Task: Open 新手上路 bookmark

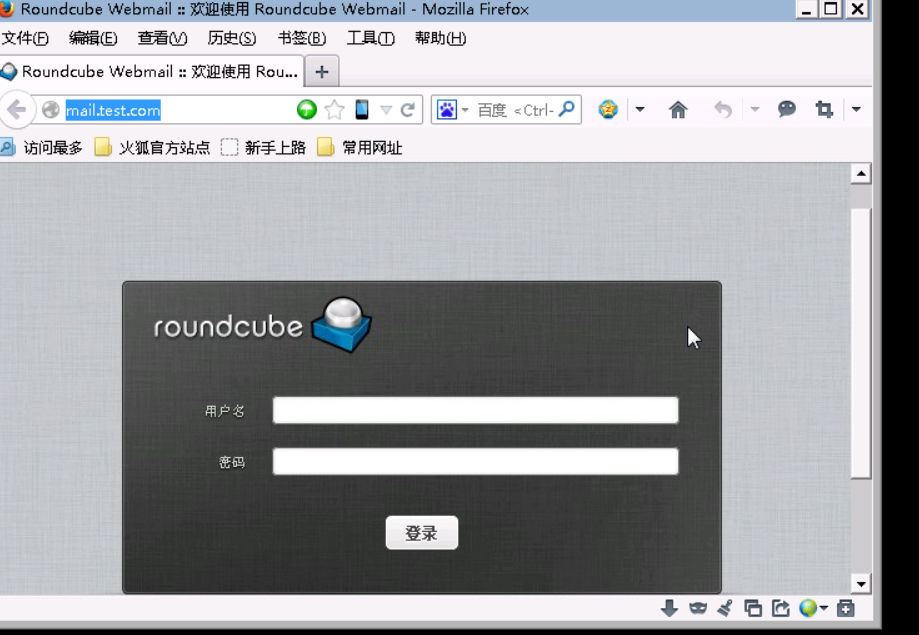Action: [x=263, y=147]
